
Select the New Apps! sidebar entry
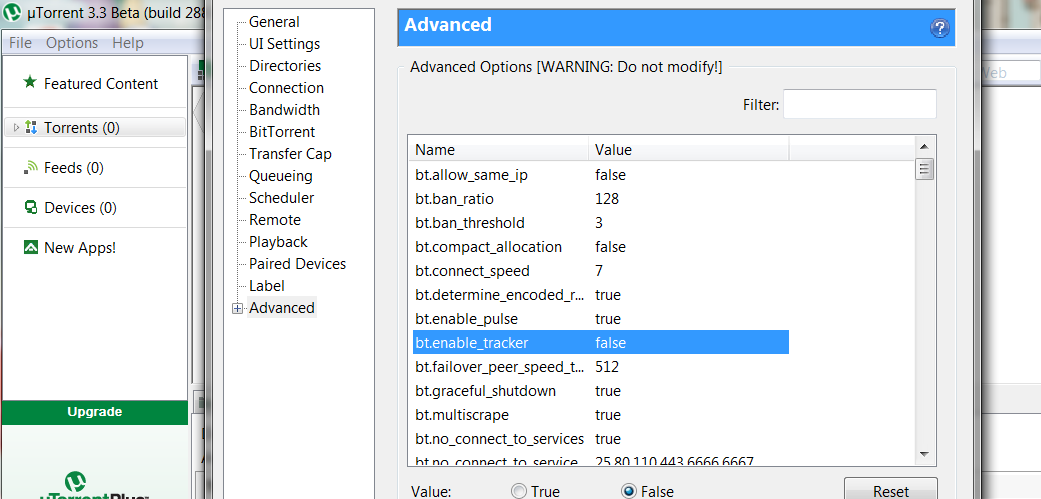pos(80,248)
